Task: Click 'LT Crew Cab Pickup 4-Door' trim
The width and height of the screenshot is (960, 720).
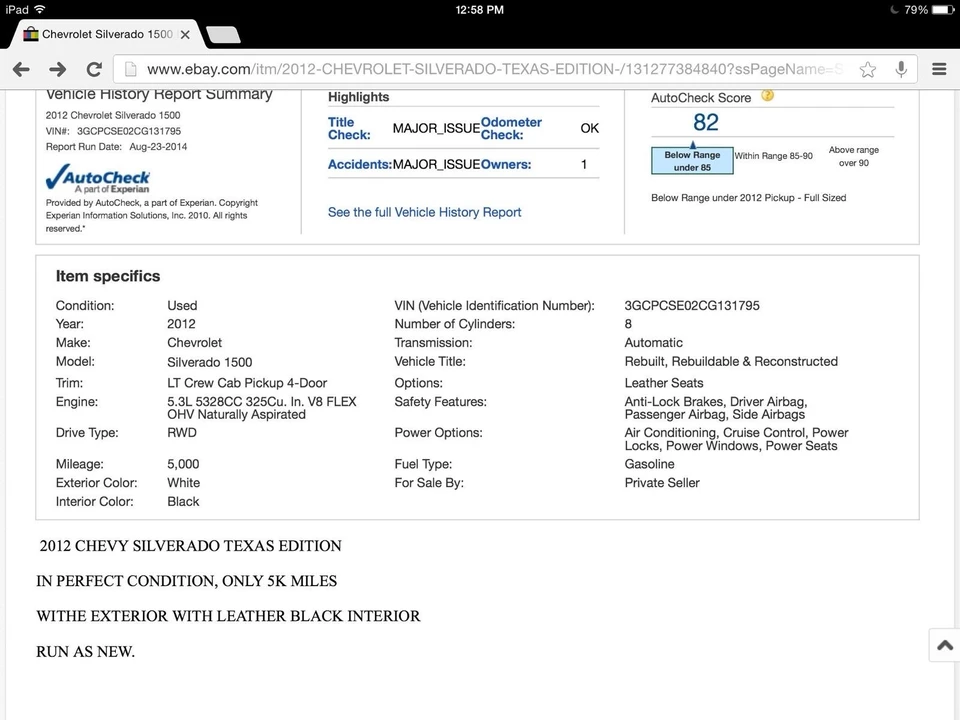Action: click(247, 383)
